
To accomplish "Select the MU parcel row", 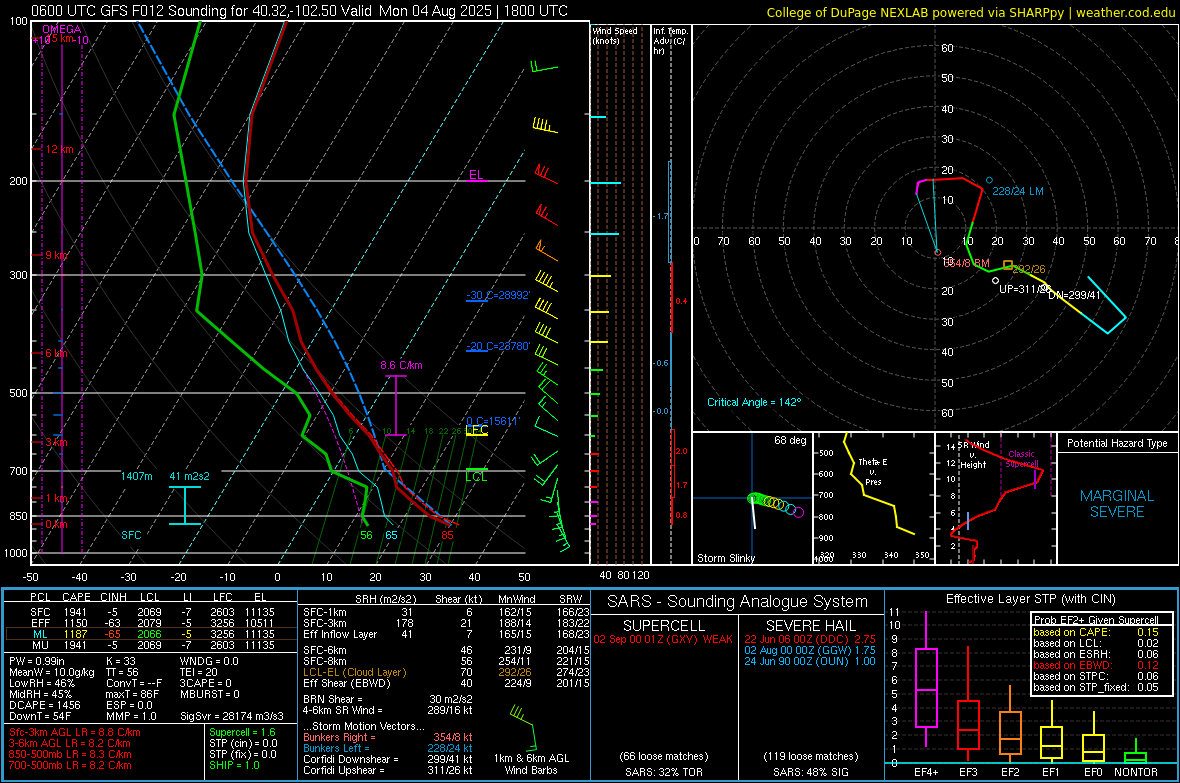I will (153, 645).
